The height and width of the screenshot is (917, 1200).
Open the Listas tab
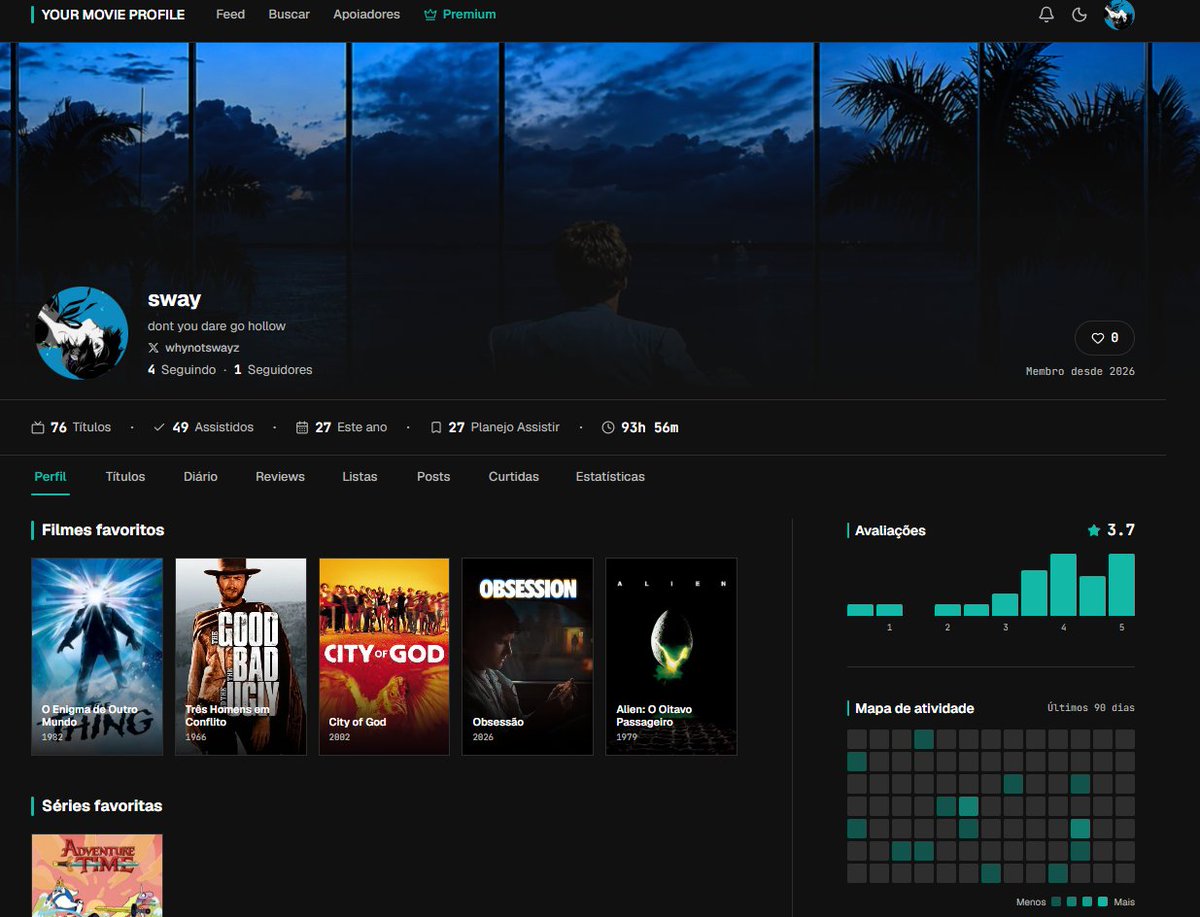click(x=360, y=477)
